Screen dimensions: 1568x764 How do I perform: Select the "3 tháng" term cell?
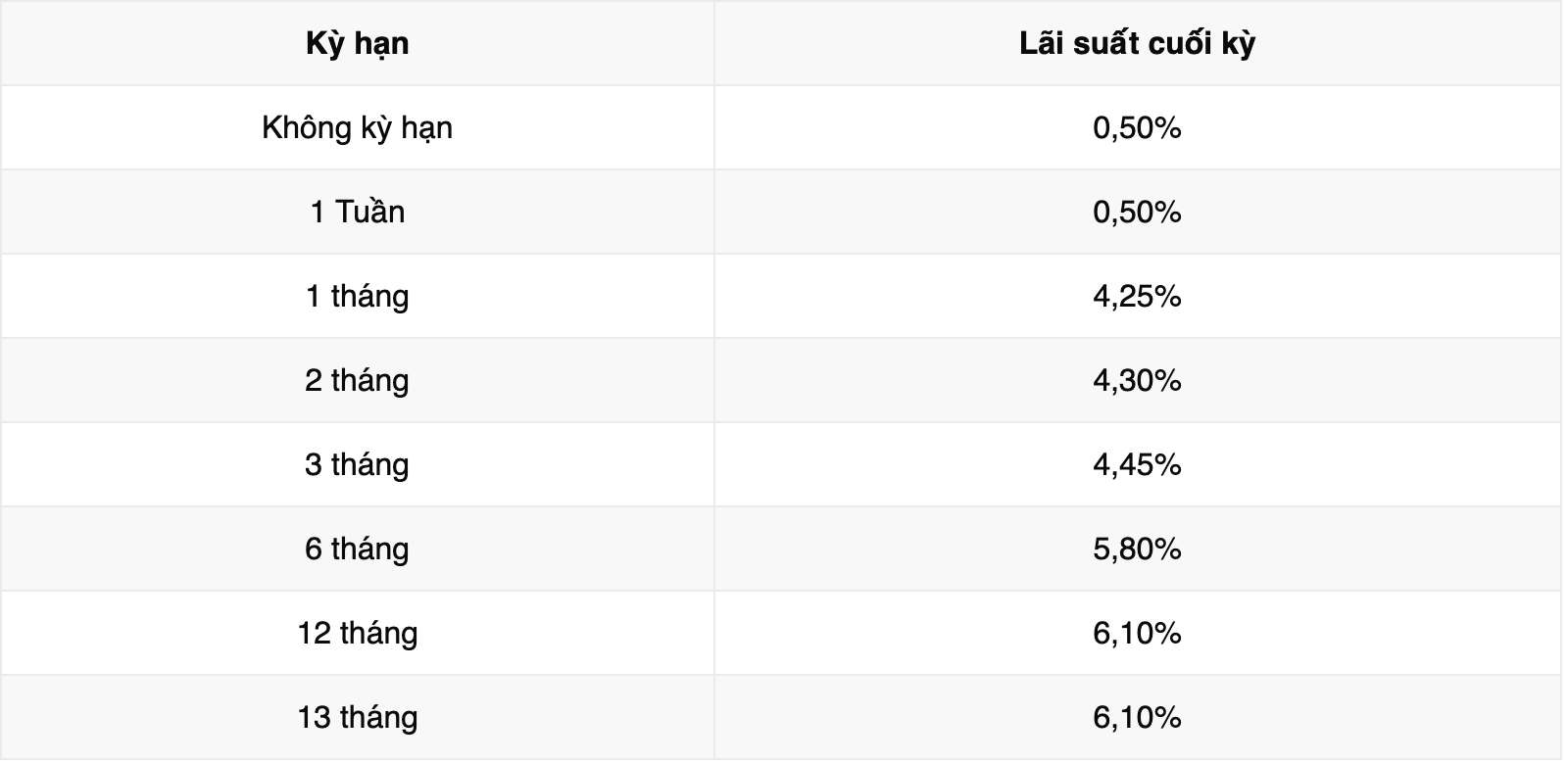(358, 465)
